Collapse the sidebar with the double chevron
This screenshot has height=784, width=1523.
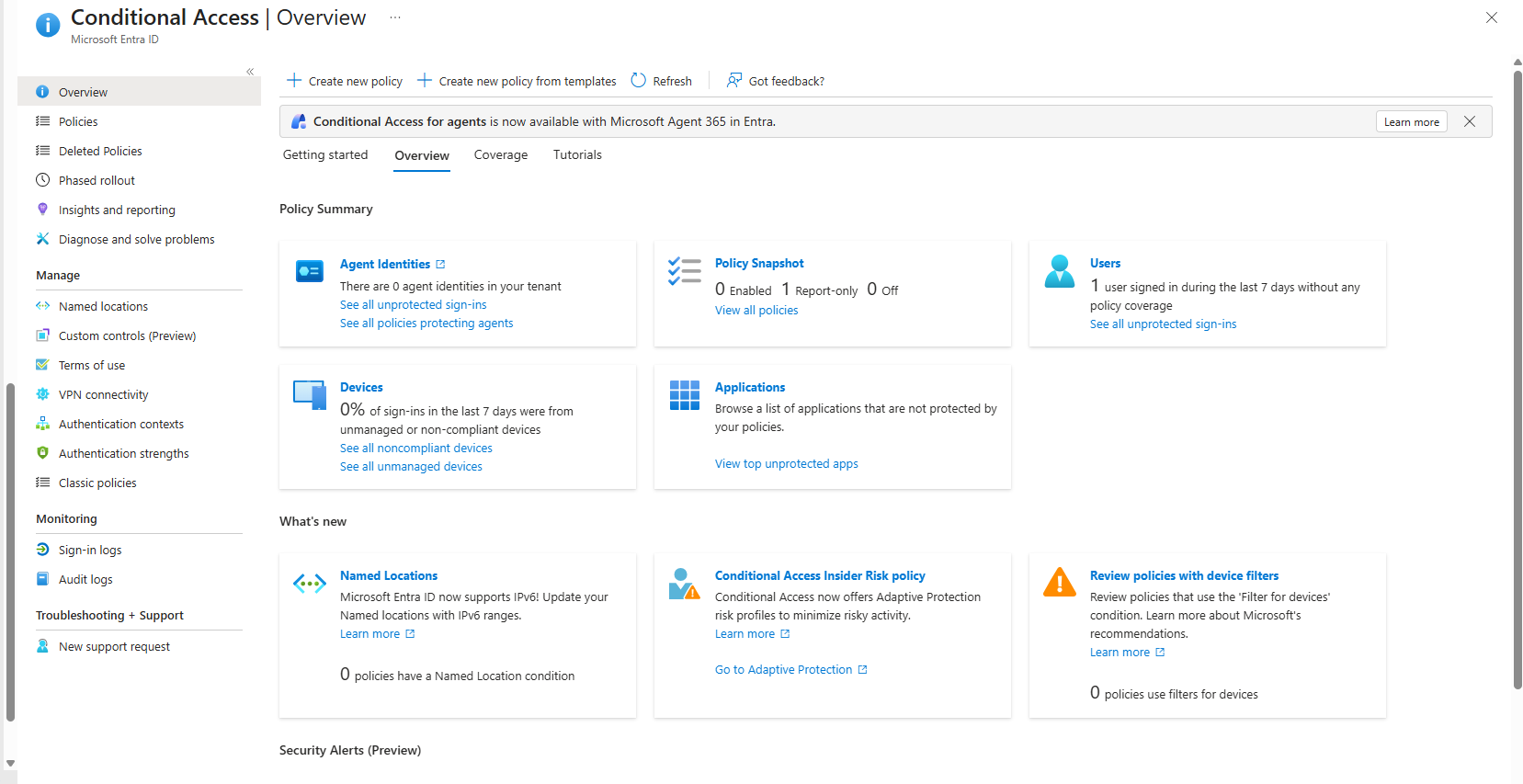(250, 72)
